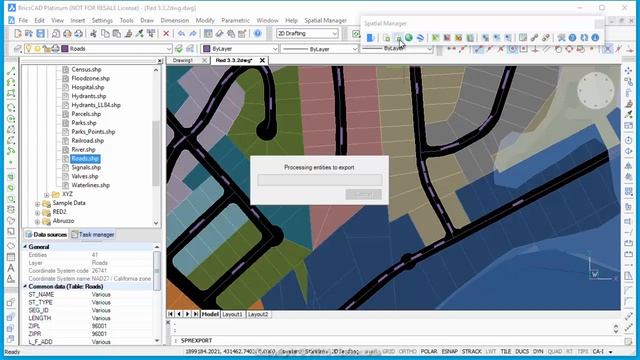Click the export progress bar
640x360 pixels.
tap(320, 180)
